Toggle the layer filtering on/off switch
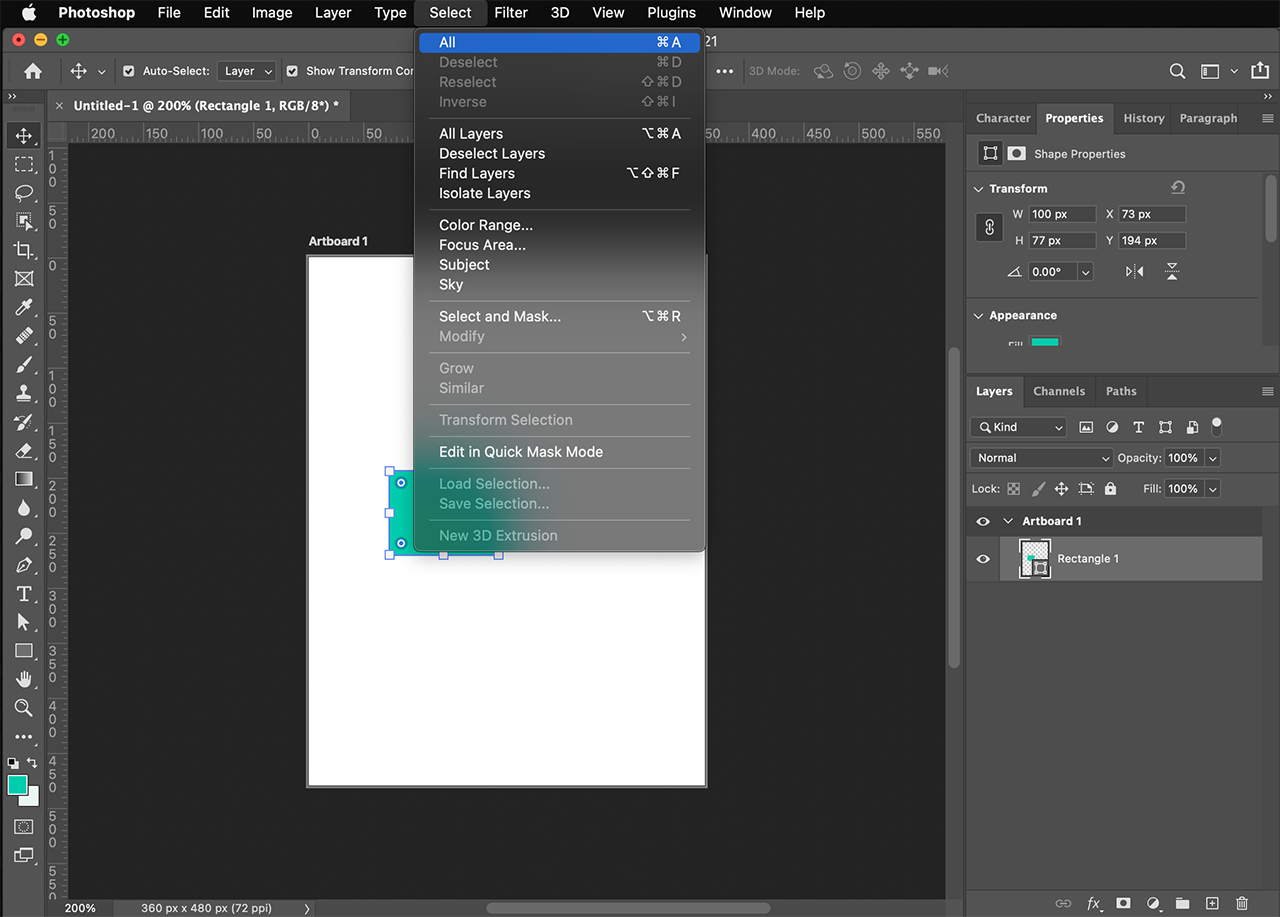The height and width of the screenshot is (917, 1280). 1217,427
